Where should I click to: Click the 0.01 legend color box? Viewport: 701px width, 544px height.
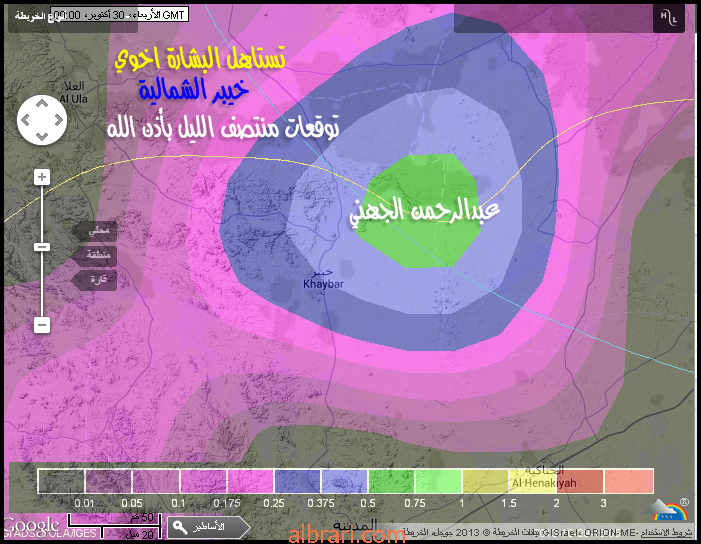click(x=61, y=481)
